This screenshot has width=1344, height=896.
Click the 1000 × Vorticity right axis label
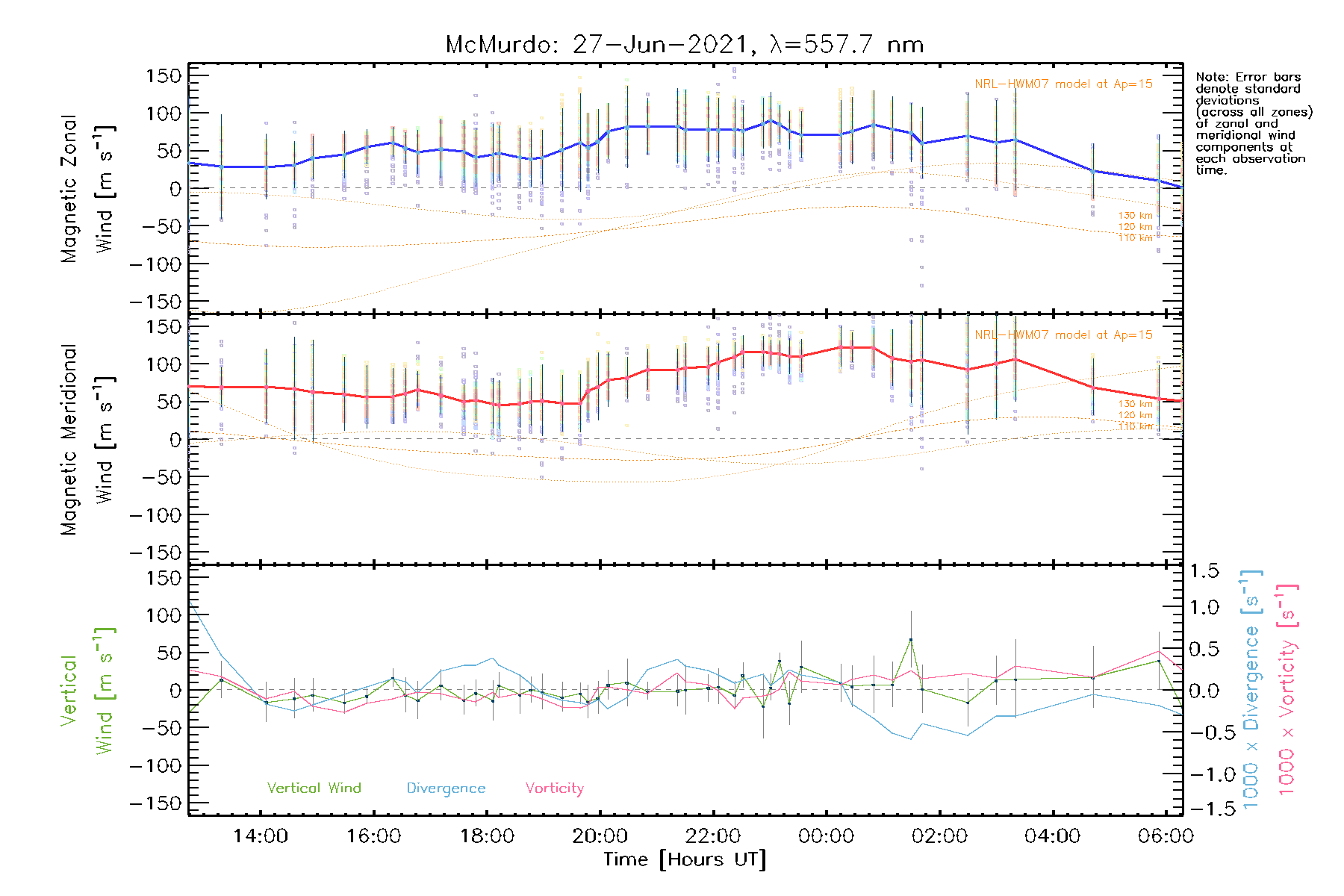point(1287,690)
